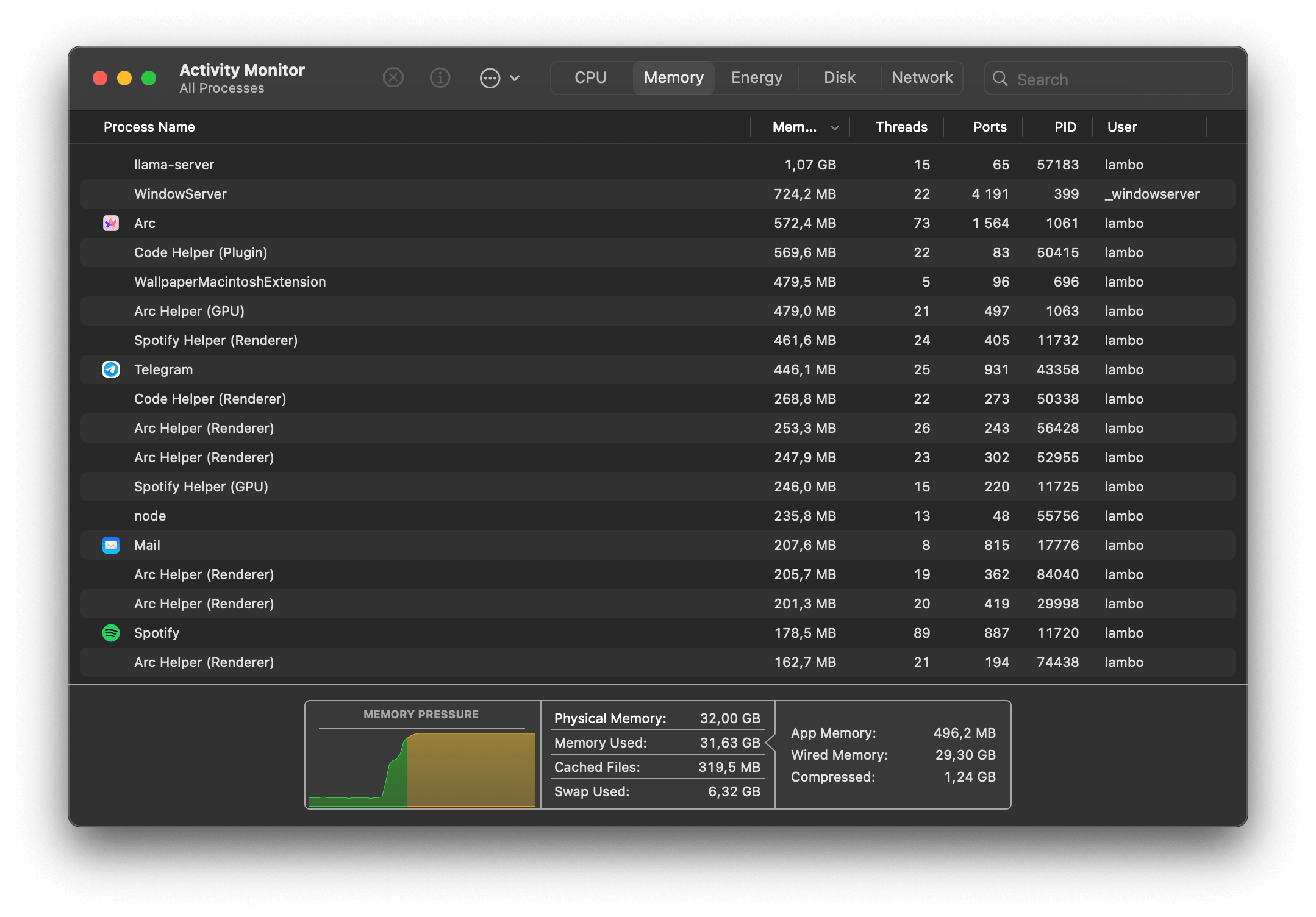Click the quit process icon in the toolbar
Viewport: 1316px width, 917px height.
[393, 77]
